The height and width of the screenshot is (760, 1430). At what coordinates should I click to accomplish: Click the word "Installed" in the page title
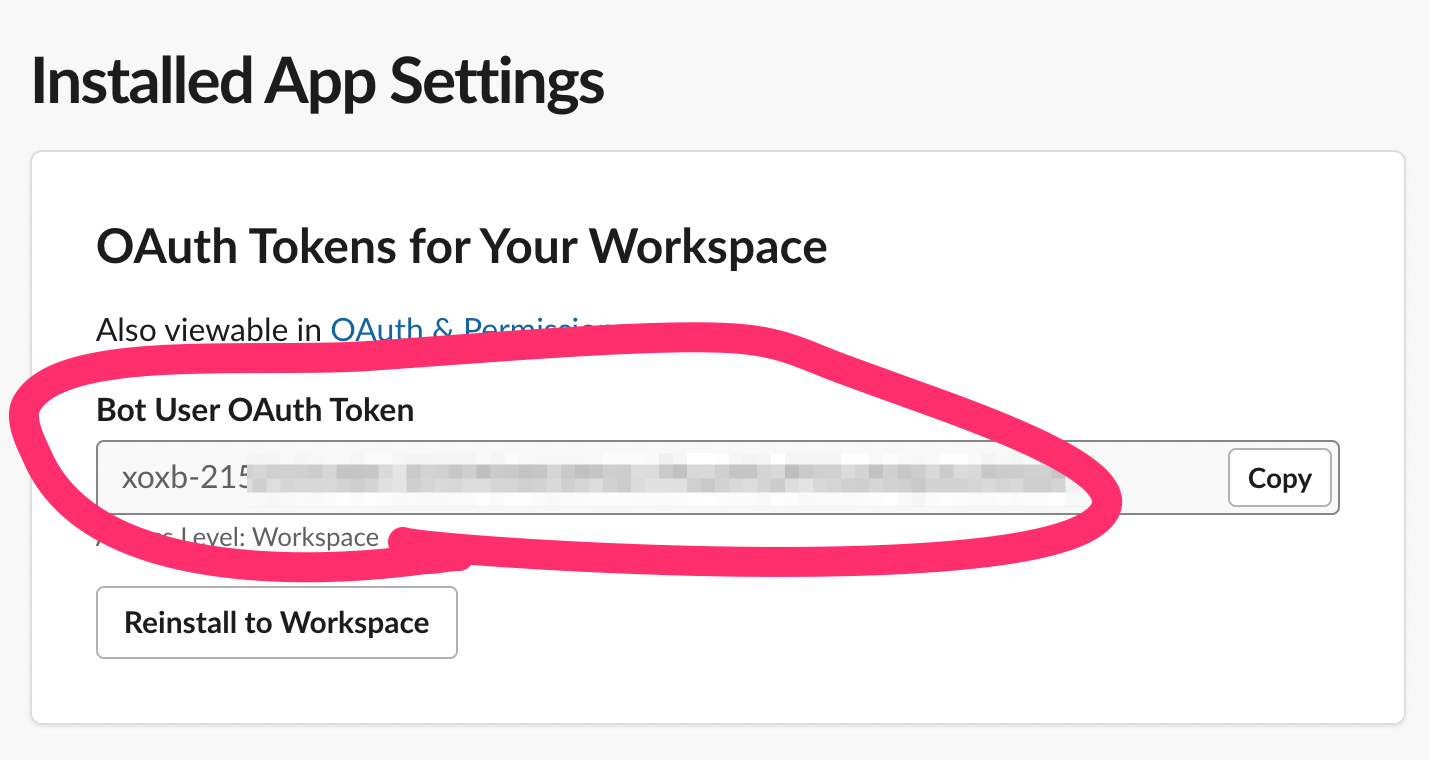pyautogui.click(x=141, y=82)
